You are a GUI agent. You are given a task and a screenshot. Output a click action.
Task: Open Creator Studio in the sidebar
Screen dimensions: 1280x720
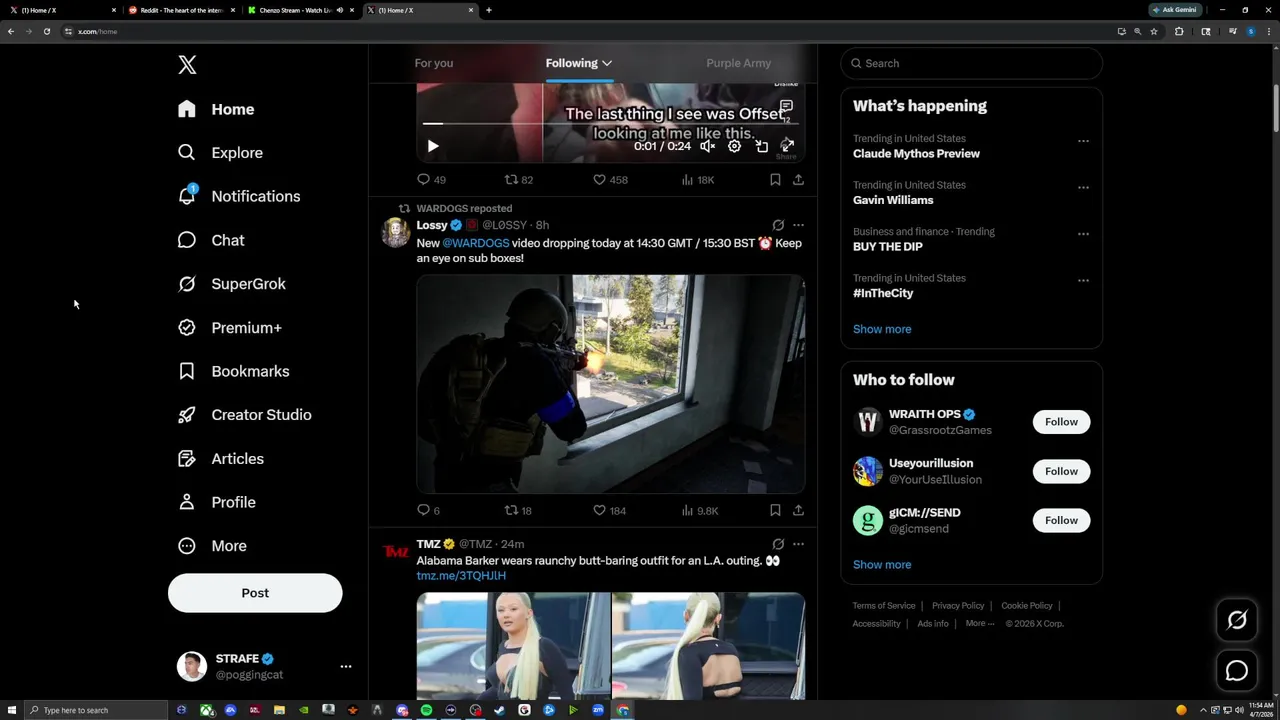click(x=245, y=415)
